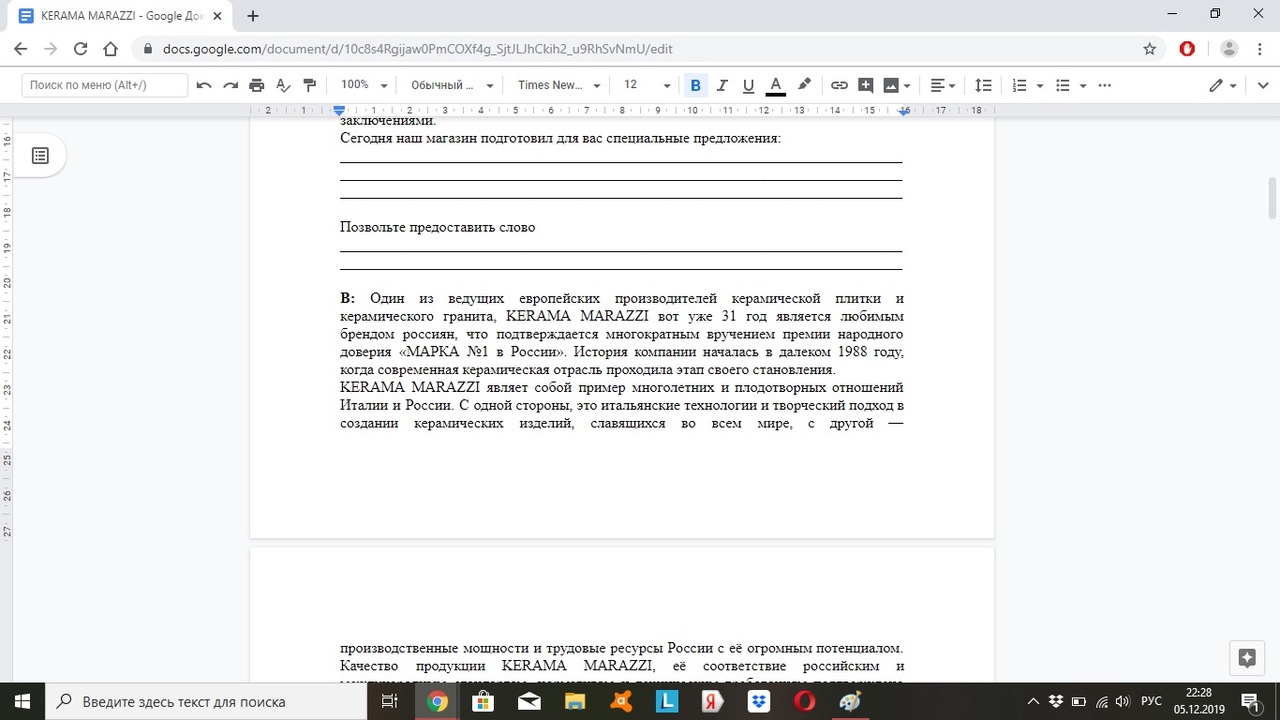Click the docs.google.com address bar

[x=640, y=49]
